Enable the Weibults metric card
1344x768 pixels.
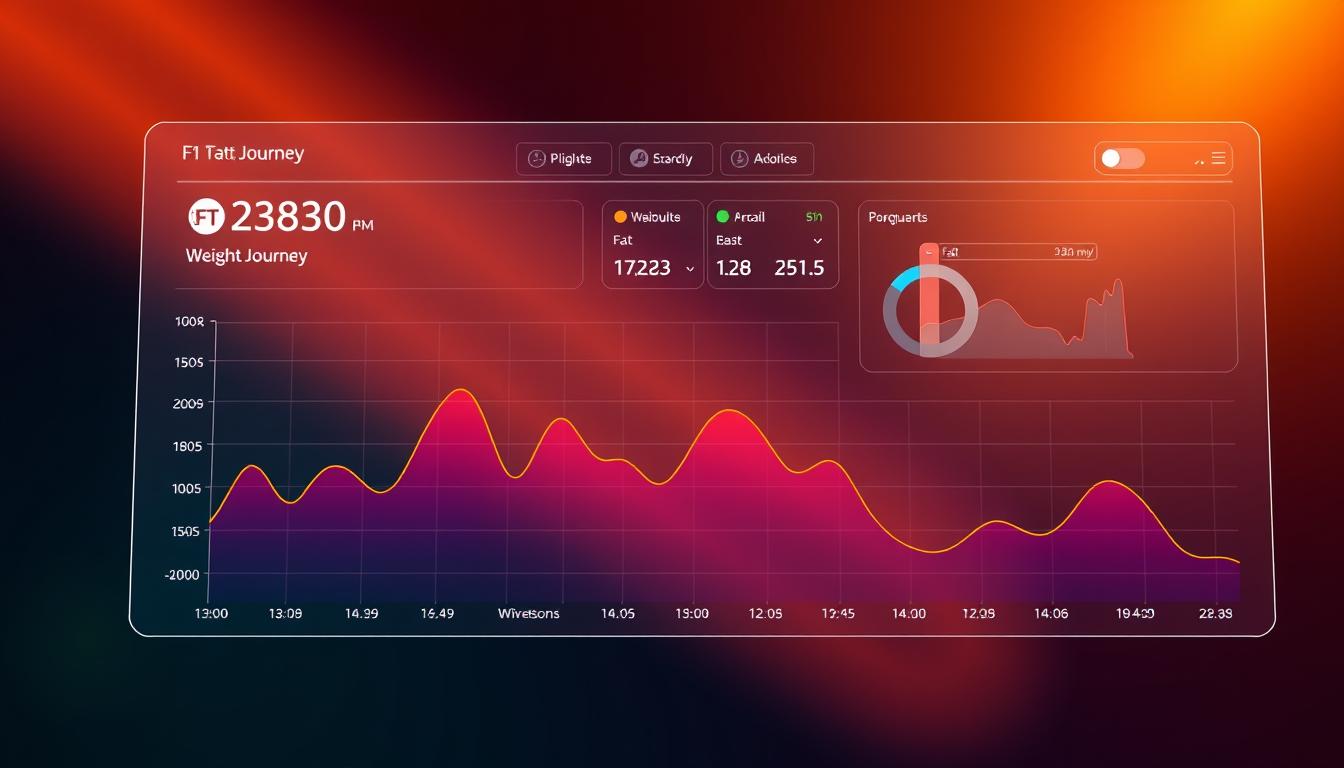[652, 243]
